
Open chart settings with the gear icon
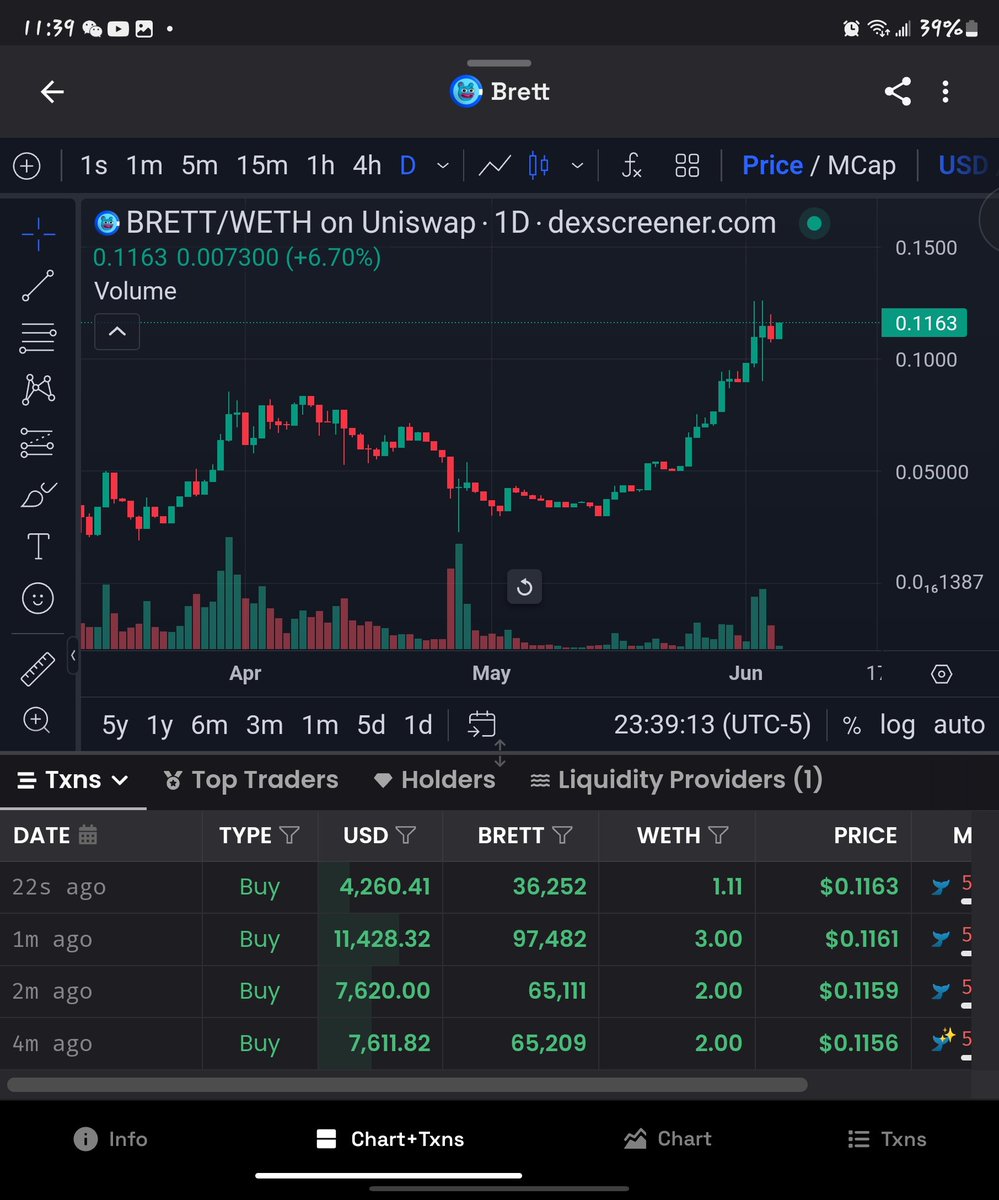click(941, 674)
